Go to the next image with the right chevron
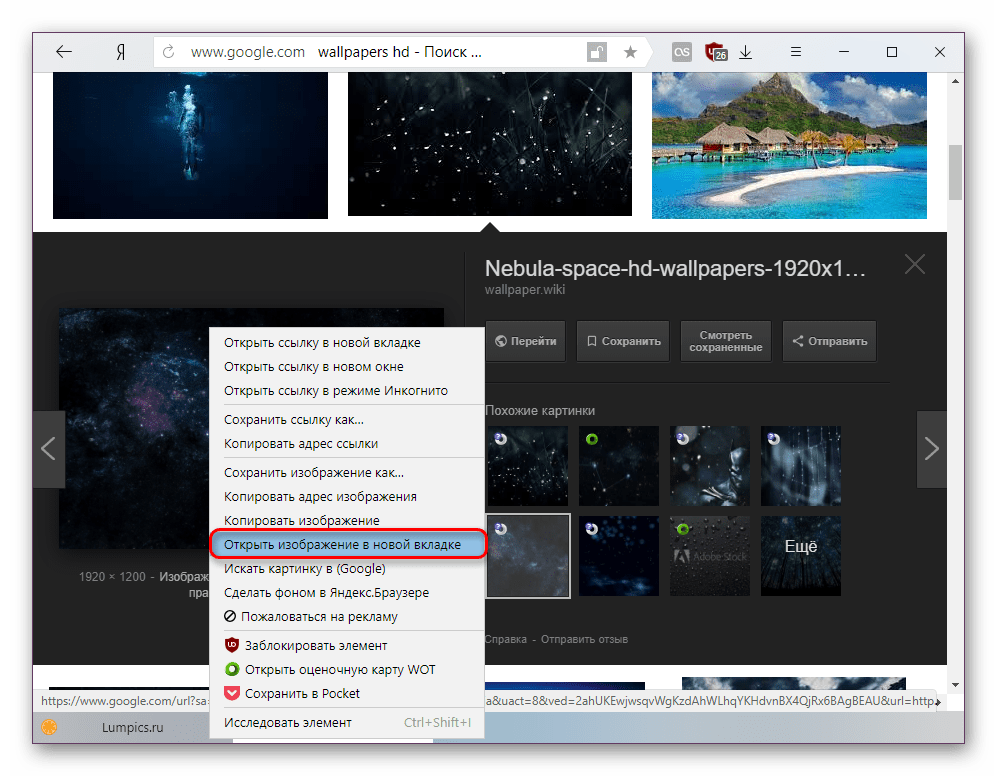This screenshot has width=997, height=776. point(931,449)
